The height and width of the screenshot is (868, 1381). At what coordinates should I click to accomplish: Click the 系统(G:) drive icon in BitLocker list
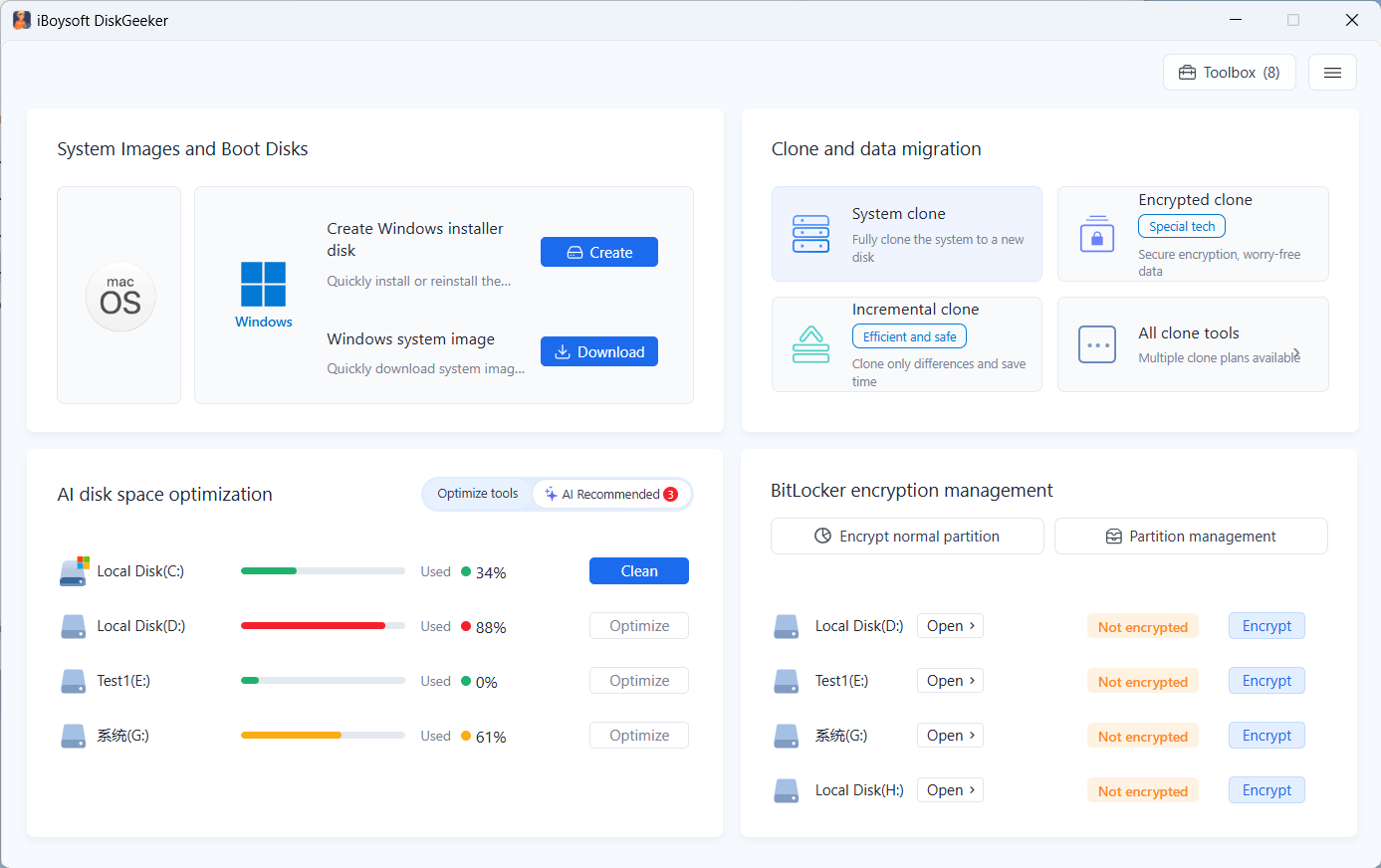point(787,736)
